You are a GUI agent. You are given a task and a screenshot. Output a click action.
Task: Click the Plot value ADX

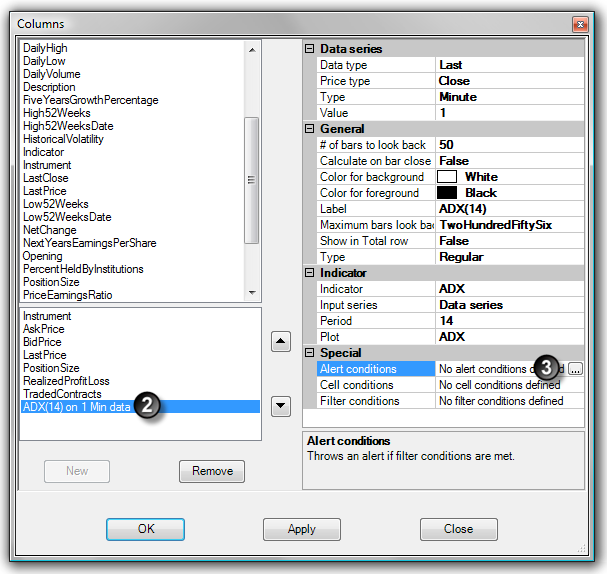[x=509, y=337]
